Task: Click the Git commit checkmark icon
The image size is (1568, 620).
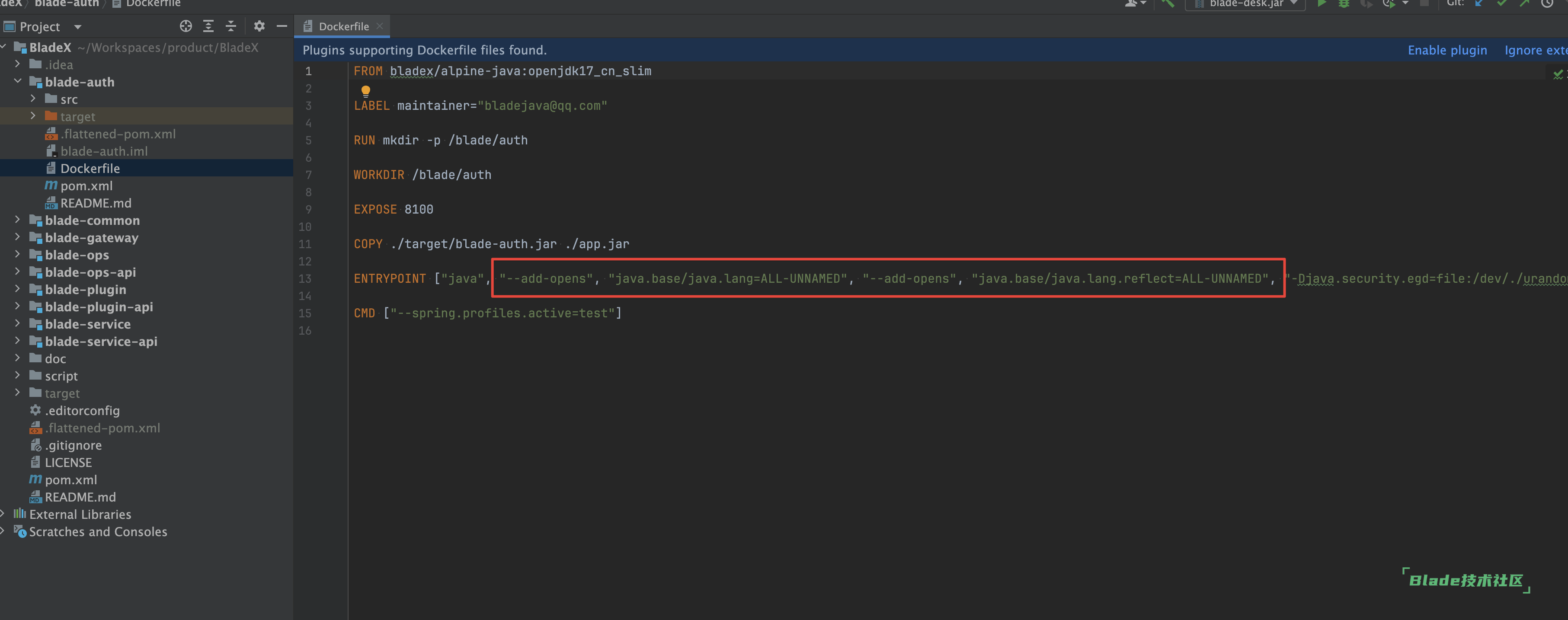Action: pyautogui.click(x=1502, y=3)
